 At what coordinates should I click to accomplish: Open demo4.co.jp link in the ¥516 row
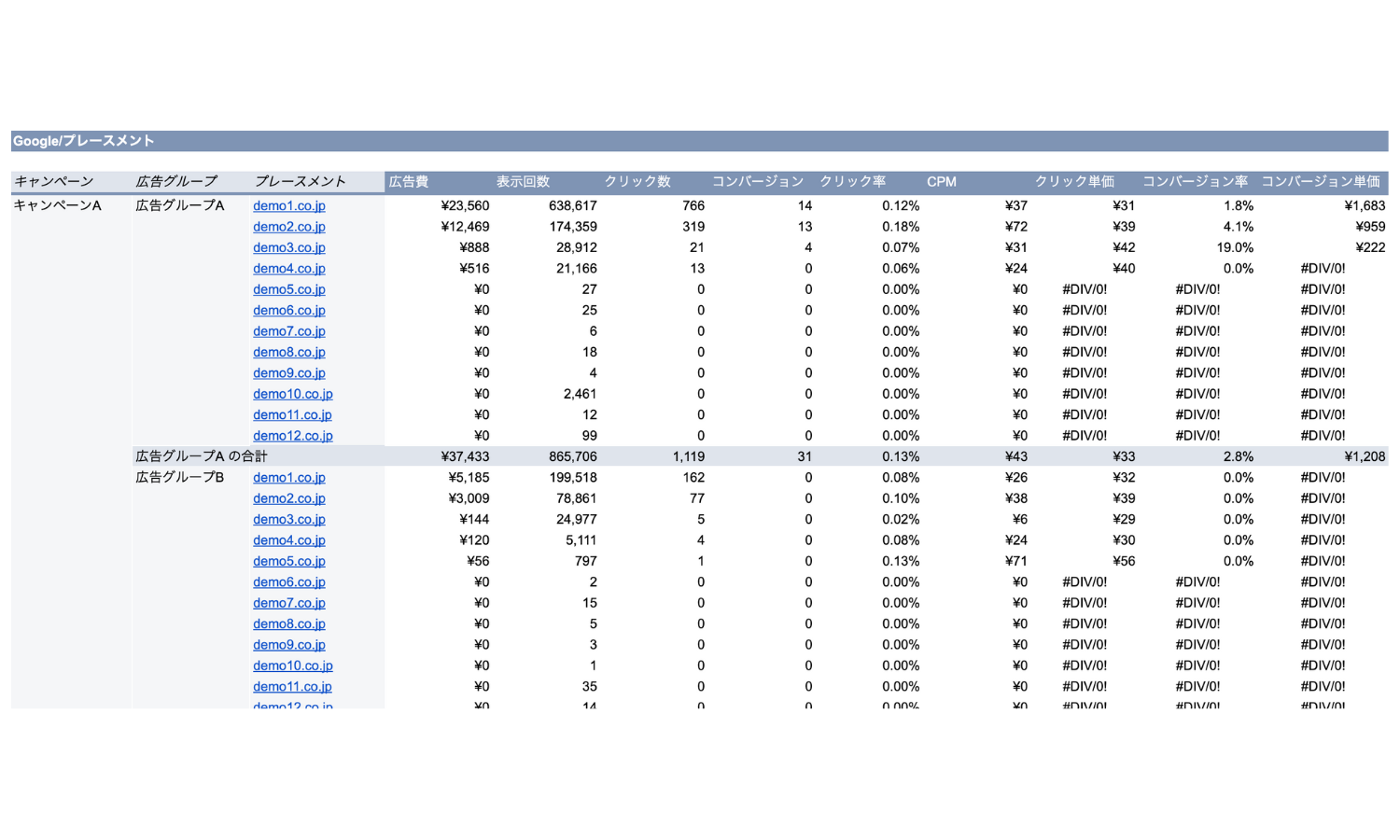click(289, 269)
